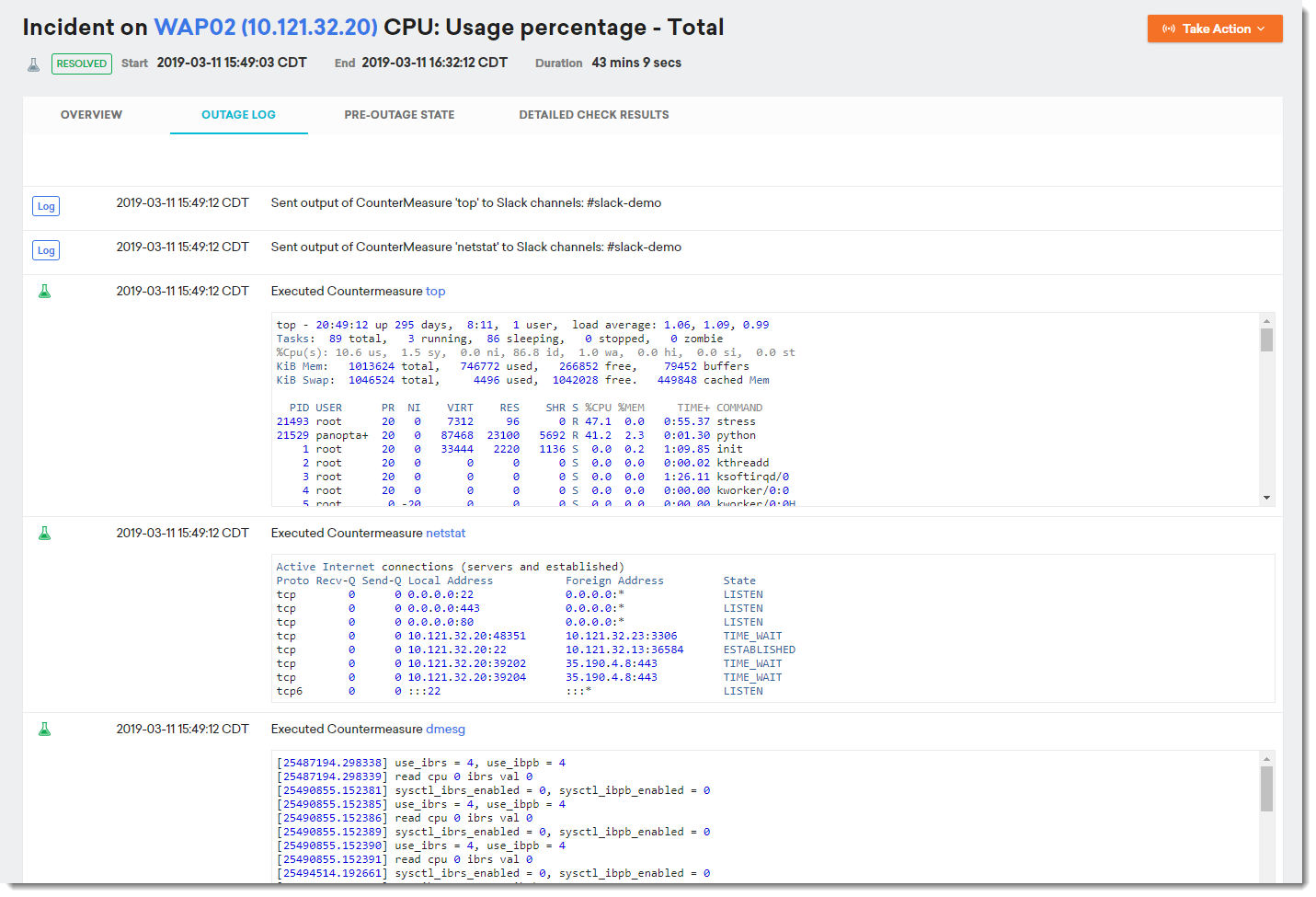Click the scroll-down arrow in the top output box
Viewport: 1316px width, 897px height.
tap(1266, 498)
